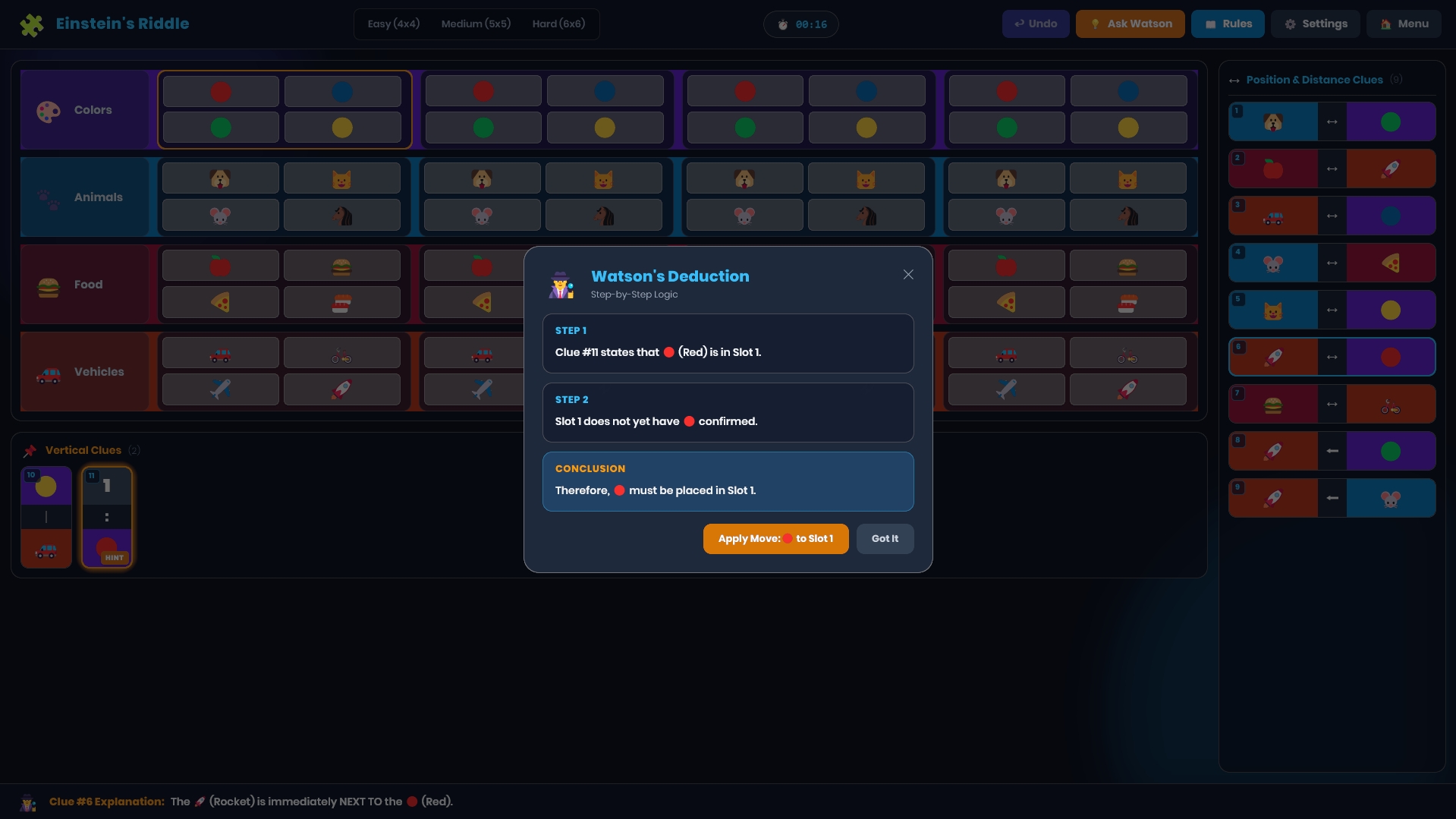Pick the yellow color in slot 4

click(x=1128, y=128)
